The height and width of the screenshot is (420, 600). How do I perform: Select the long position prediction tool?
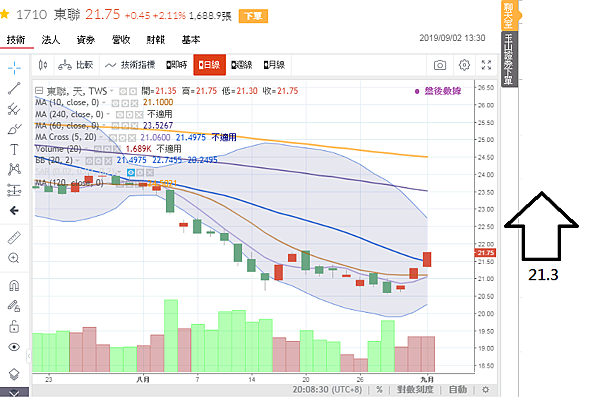14,190
